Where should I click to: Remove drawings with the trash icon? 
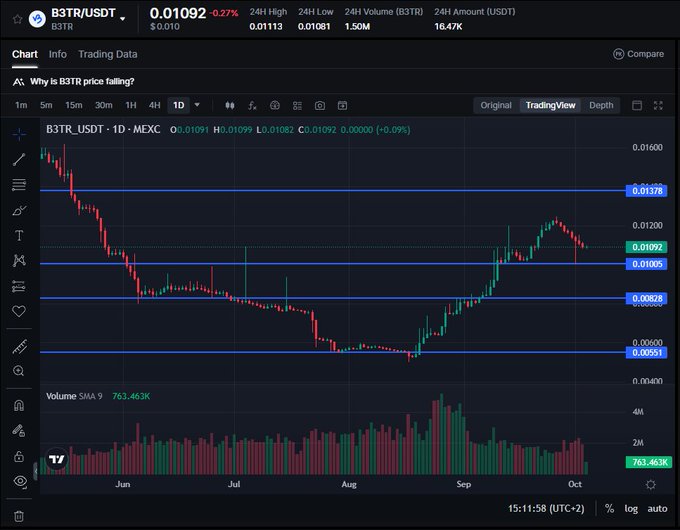(x=19, y=516)
